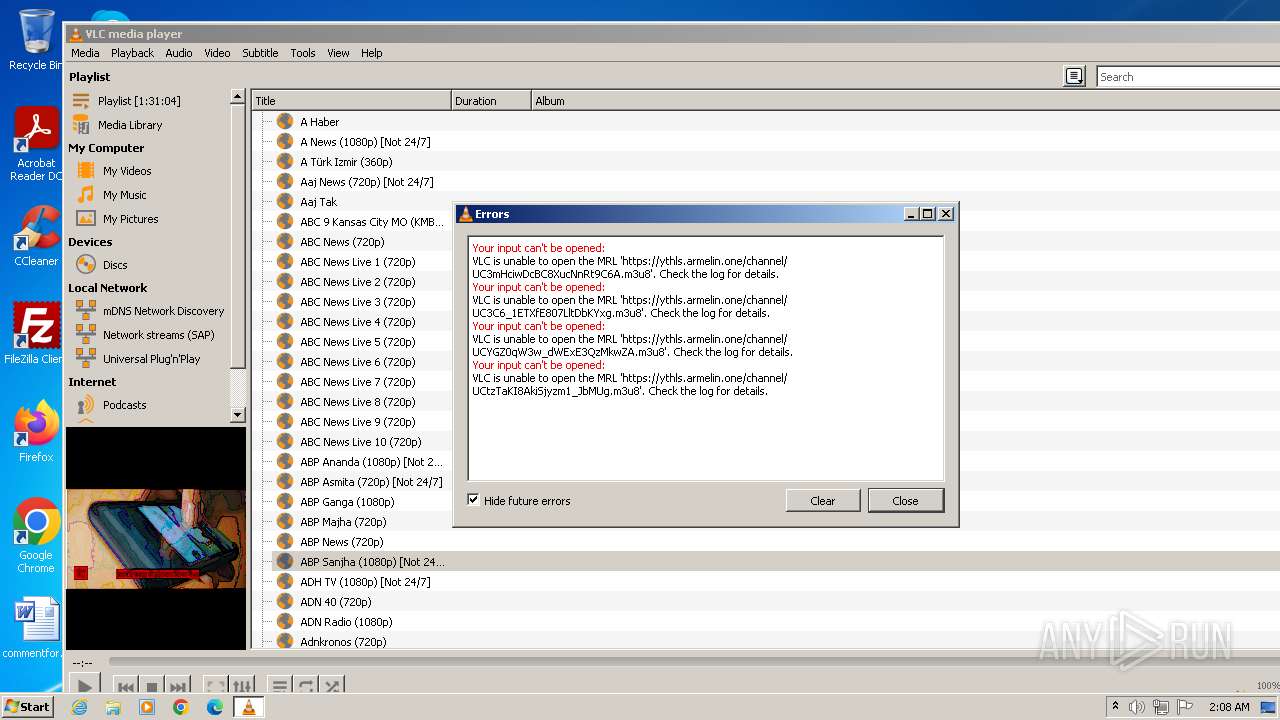The image size is (1280, 720).
Task: Select ABP Ganga (1080p) entry
Action: [x=347, y=502]
